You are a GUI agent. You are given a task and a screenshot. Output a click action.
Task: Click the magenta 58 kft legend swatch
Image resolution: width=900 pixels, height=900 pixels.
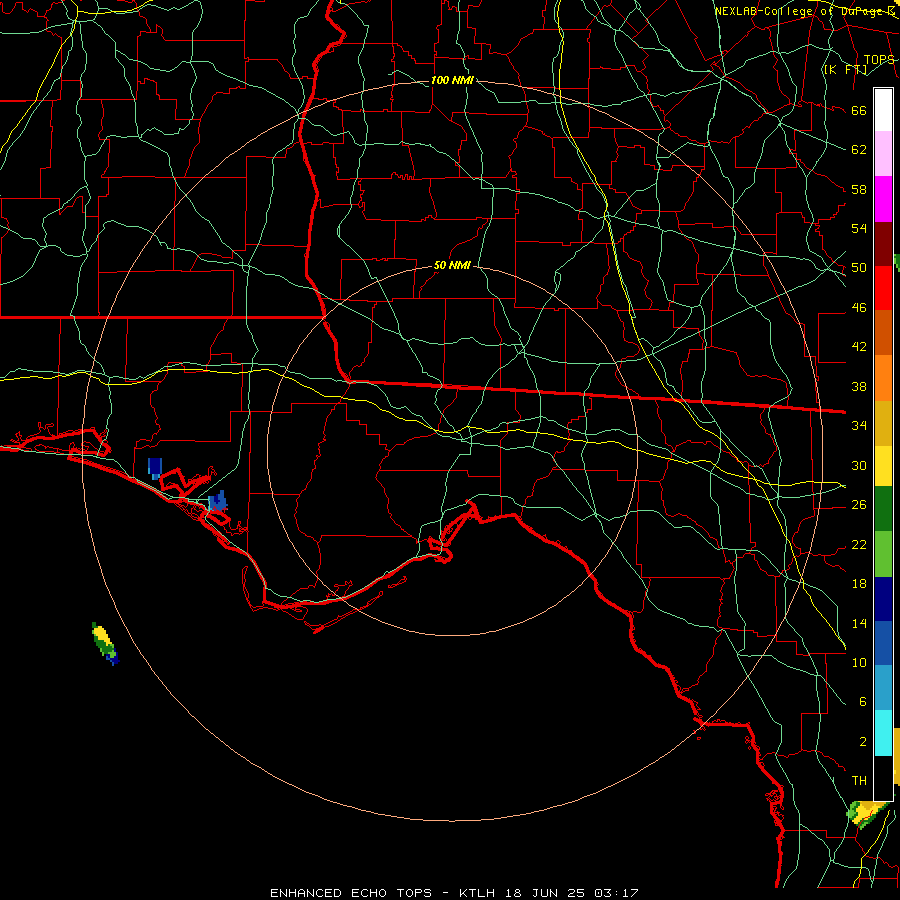pyautogui.click(x=883, y=199)
